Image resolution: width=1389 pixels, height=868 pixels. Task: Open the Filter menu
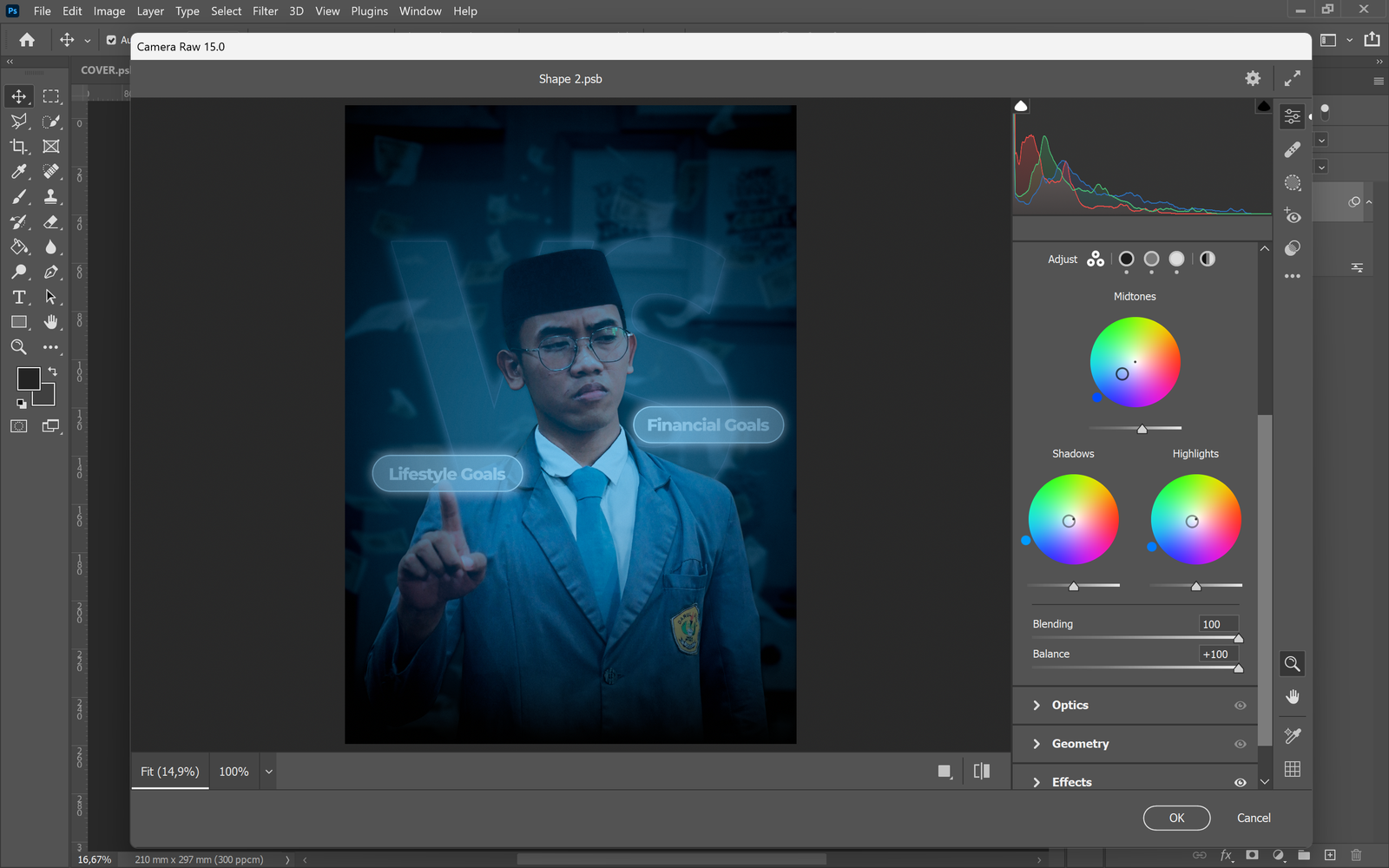click(265, 11)
